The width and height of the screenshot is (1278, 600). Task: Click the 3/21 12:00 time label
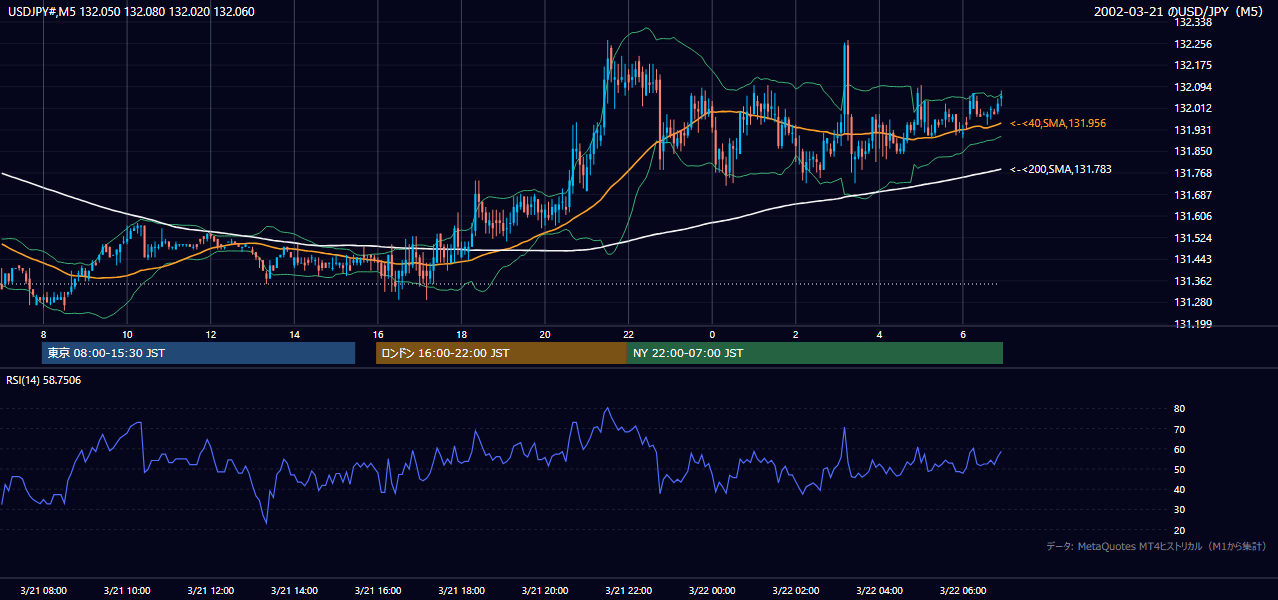point(210,590)
